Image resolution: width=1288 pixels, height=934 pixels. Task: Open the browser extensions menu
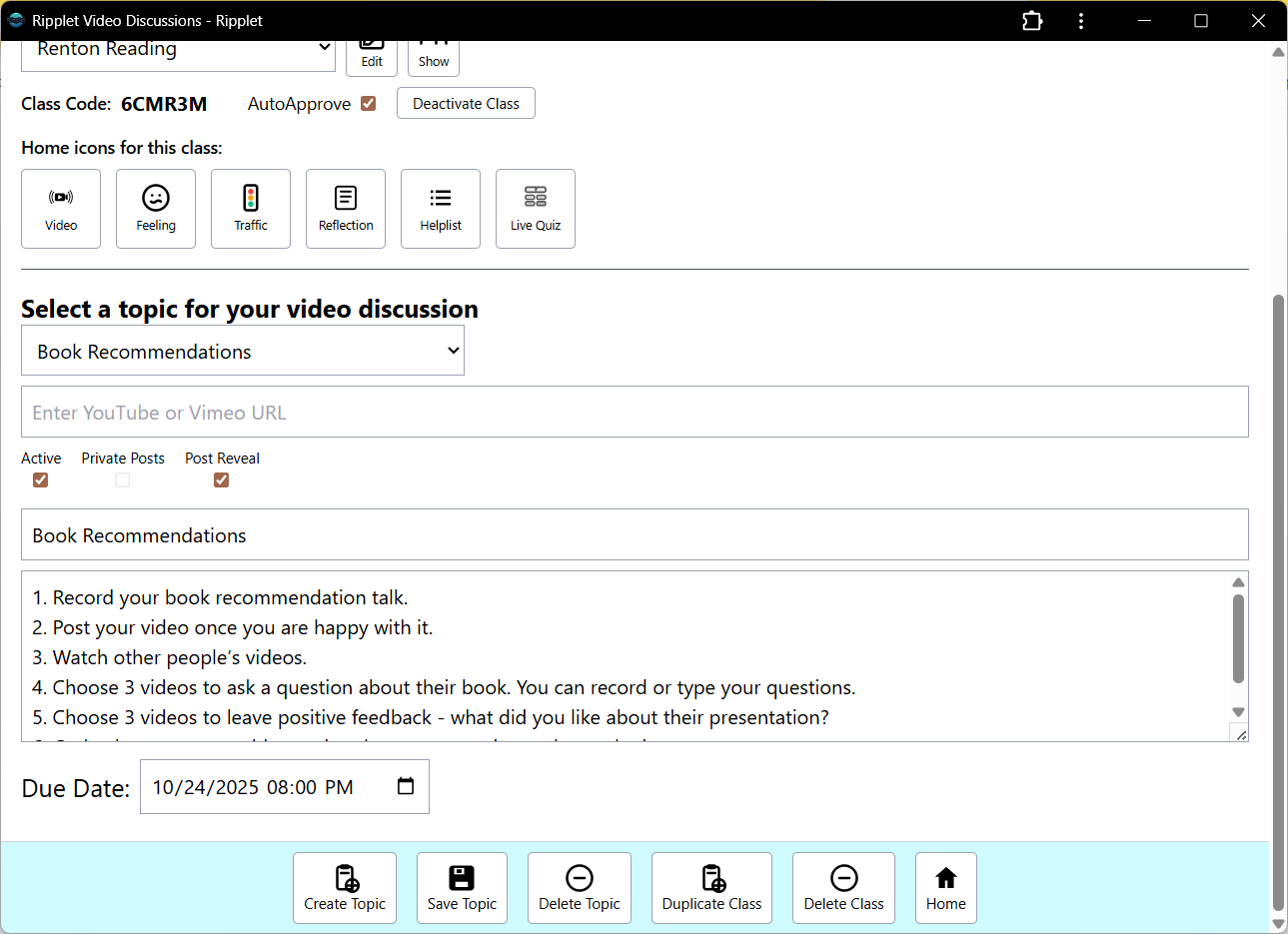pyautogui.click(x=1032, y=20)
